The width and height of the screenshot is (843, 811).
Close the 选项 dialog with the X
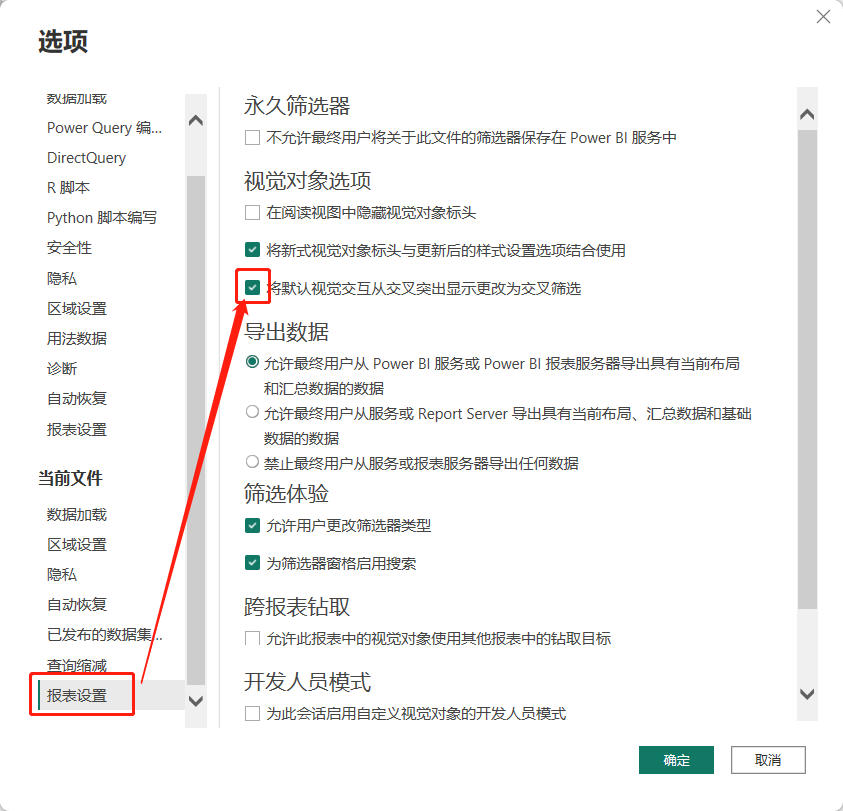(823, 17)
